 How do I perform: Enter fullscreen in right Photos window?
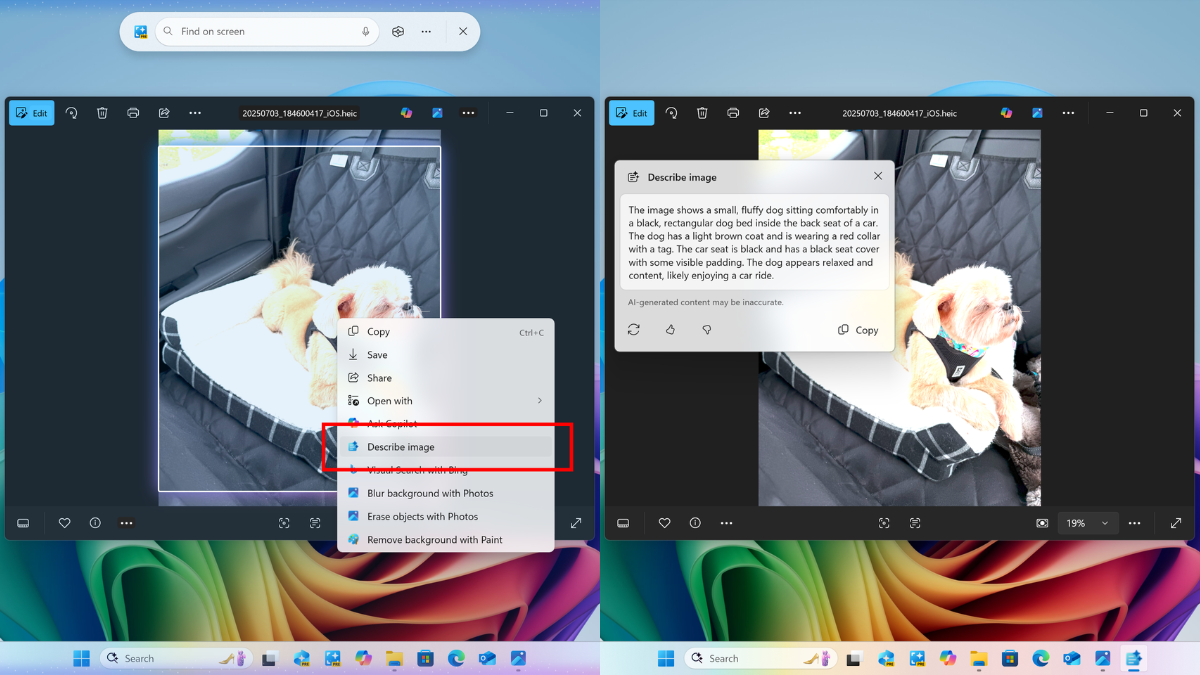click(1176, 523)
